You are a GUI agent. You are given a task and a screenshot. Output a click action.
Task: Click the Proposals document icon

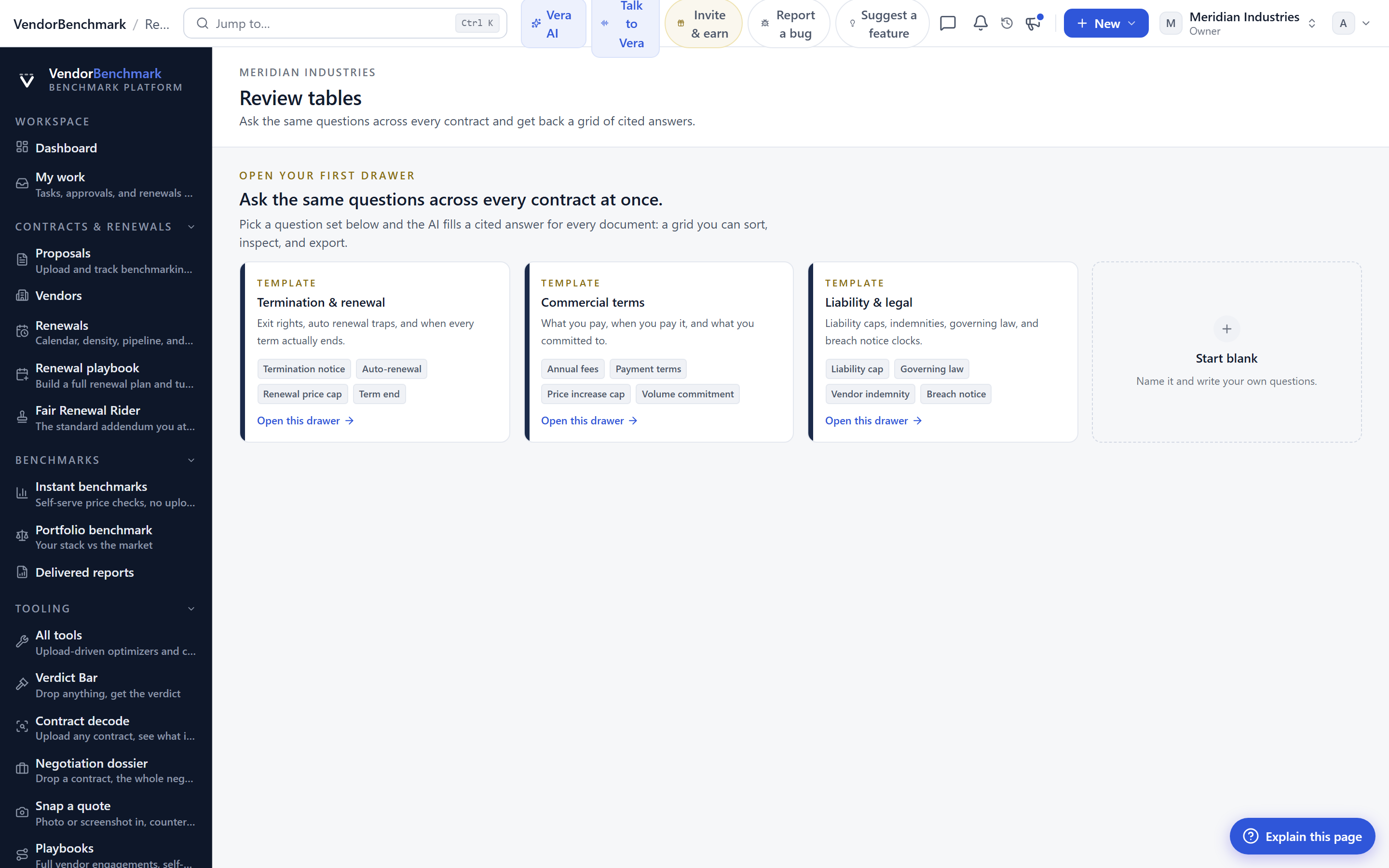(22, 260)
